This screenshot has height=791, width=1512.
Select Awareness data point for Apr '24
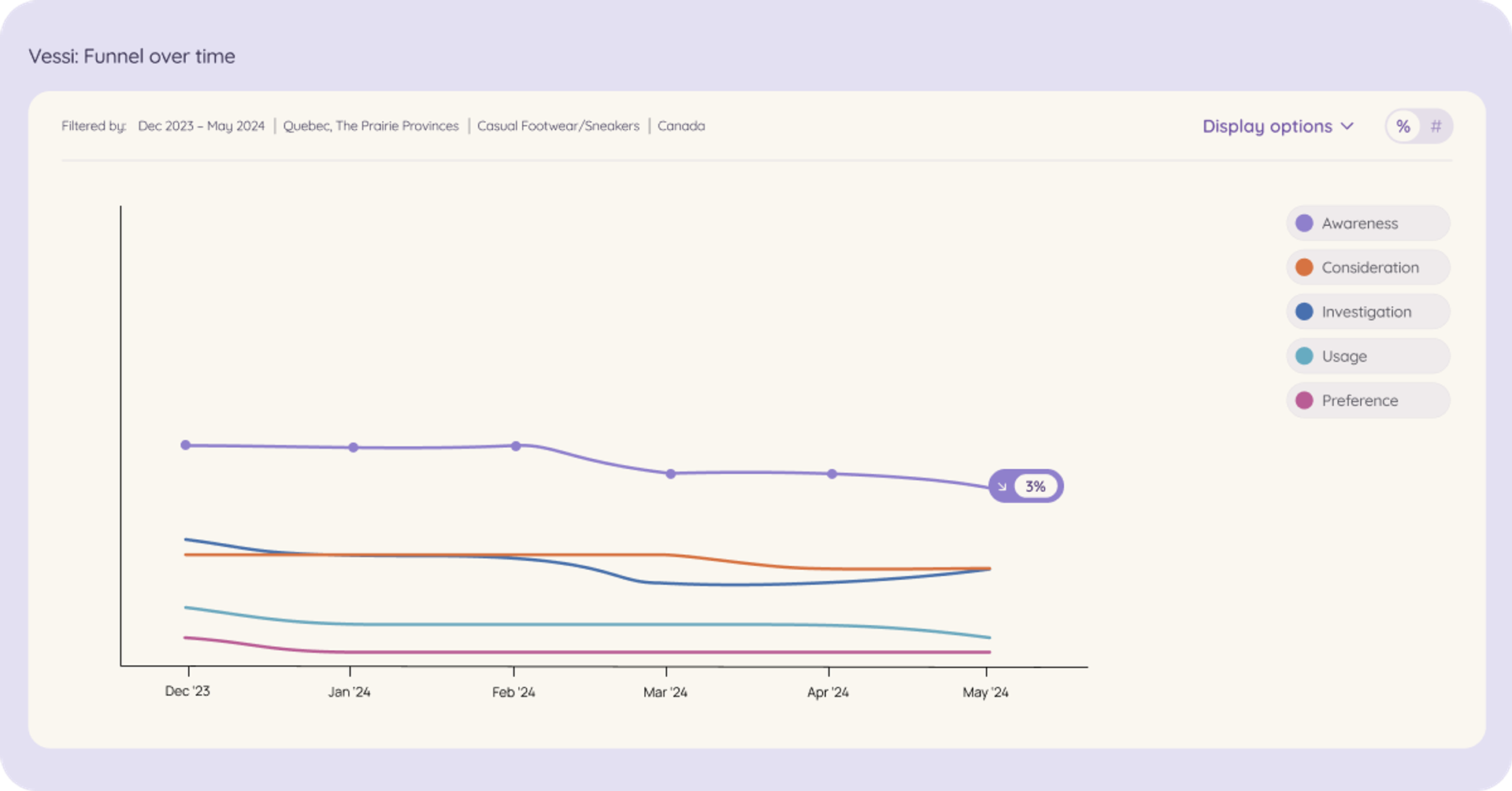tap(832, 474)
